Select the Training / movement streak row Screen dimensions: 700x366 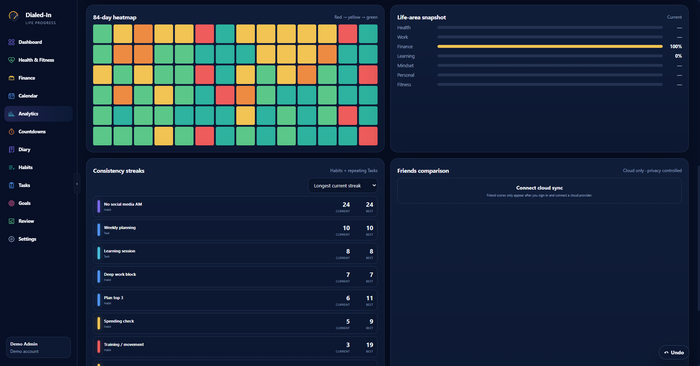pyautogui.click(x=235, y=347)
